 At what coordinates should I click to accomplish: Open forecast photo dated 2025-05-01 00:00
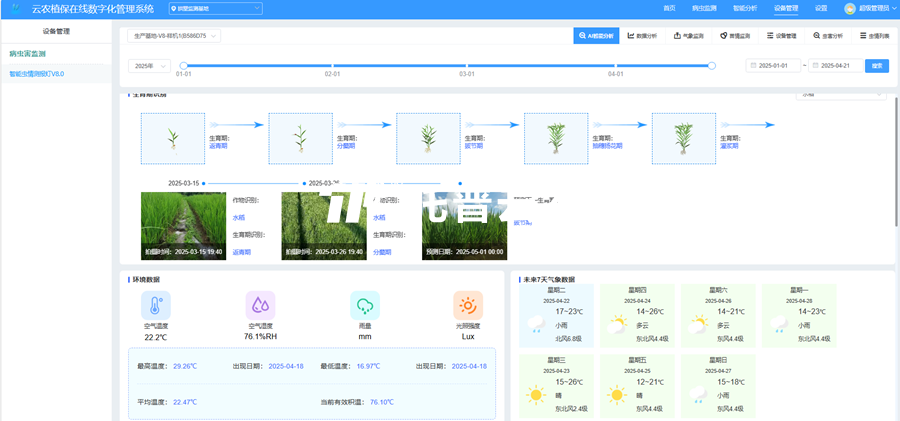[464, 226]
